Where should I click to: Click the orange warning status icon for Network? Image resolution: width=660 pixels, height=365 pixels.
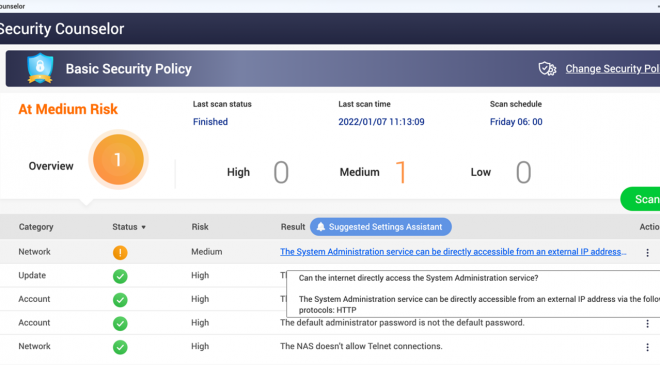tap(120, 253)
